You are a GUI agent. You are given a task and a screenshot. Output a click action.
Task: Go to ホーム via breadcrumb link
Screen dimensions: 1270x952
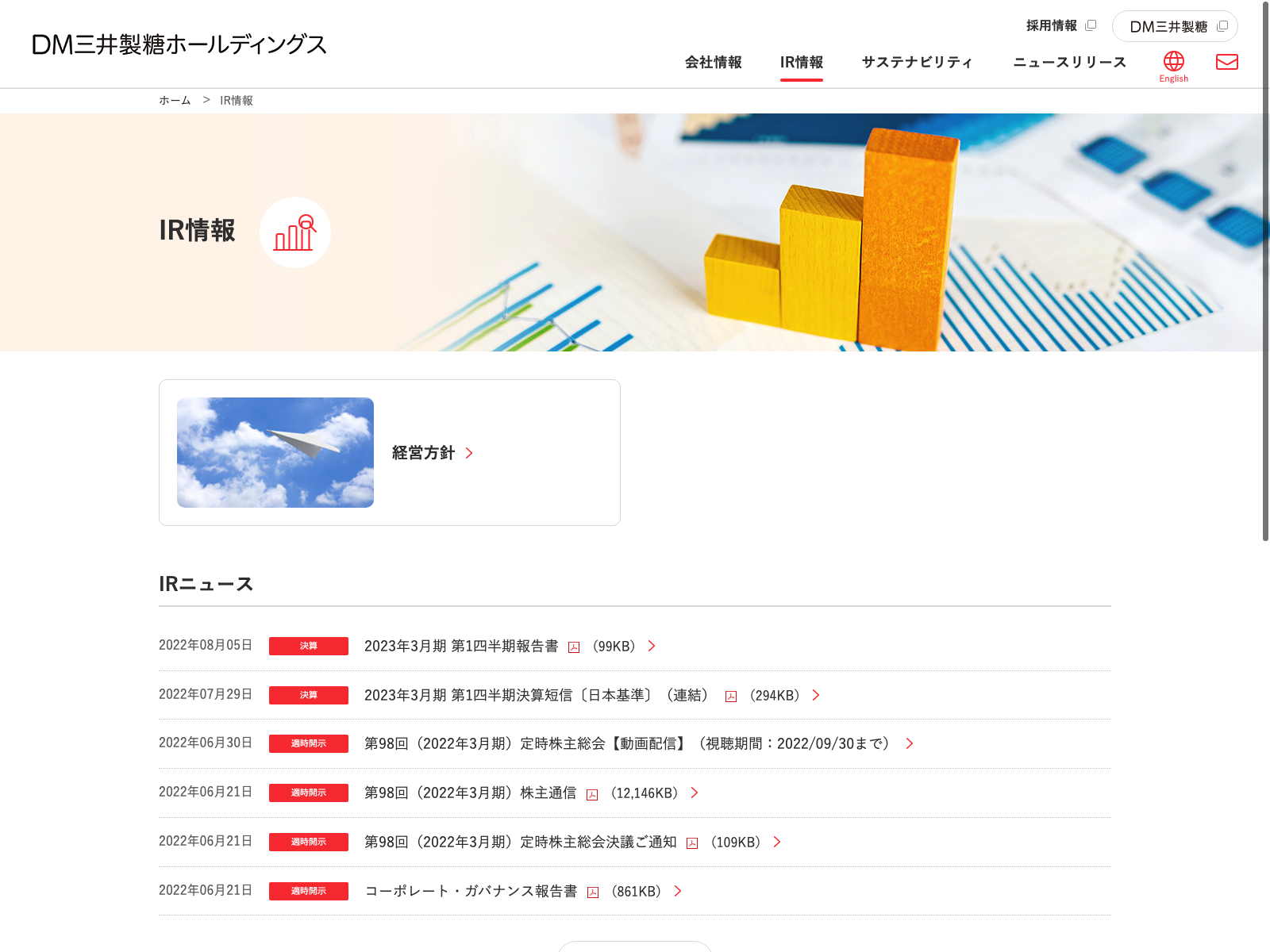pos(175,101)
